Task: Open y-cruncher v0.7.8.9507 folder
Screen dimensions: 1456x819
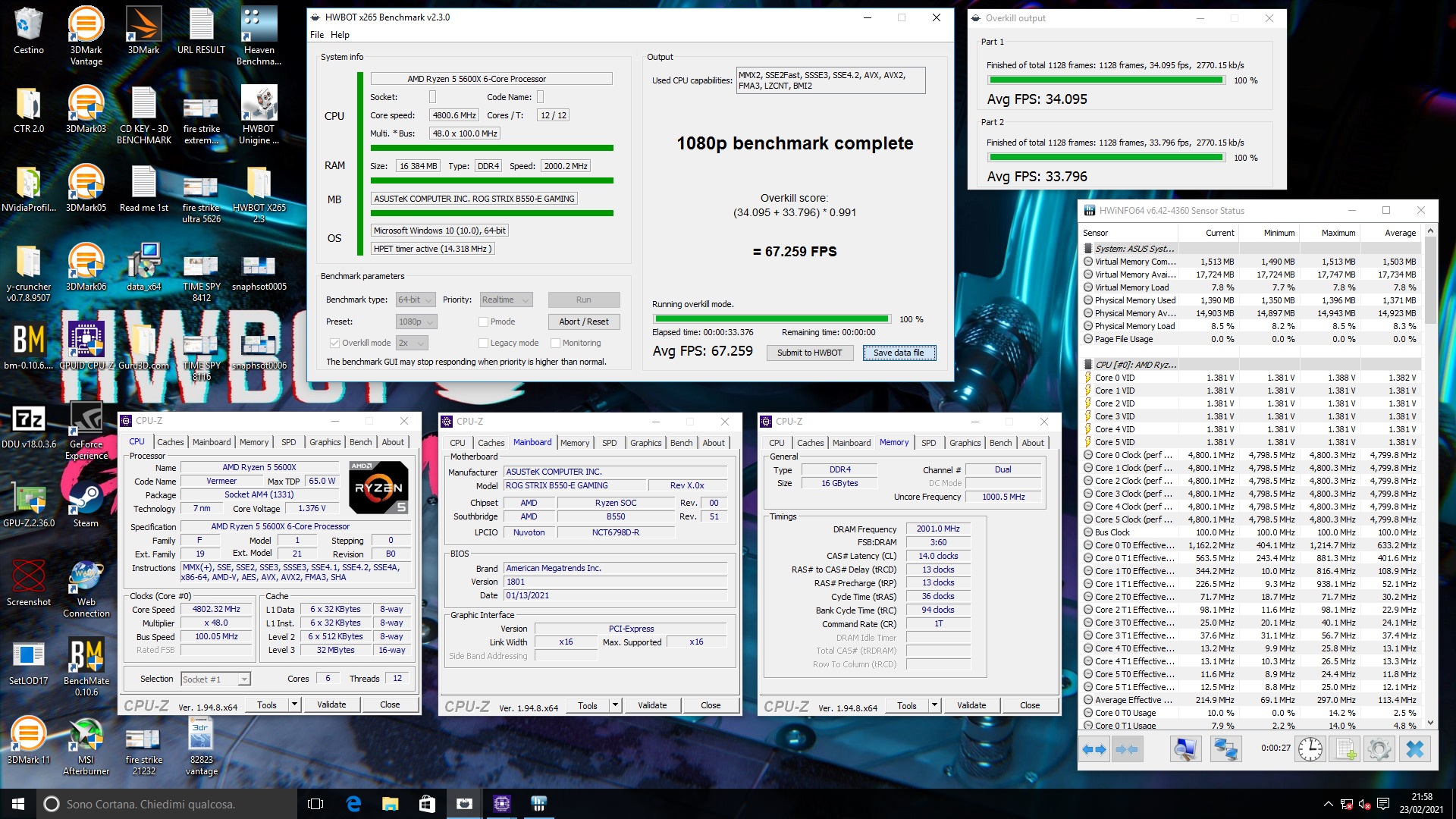Action: (28, 273)
